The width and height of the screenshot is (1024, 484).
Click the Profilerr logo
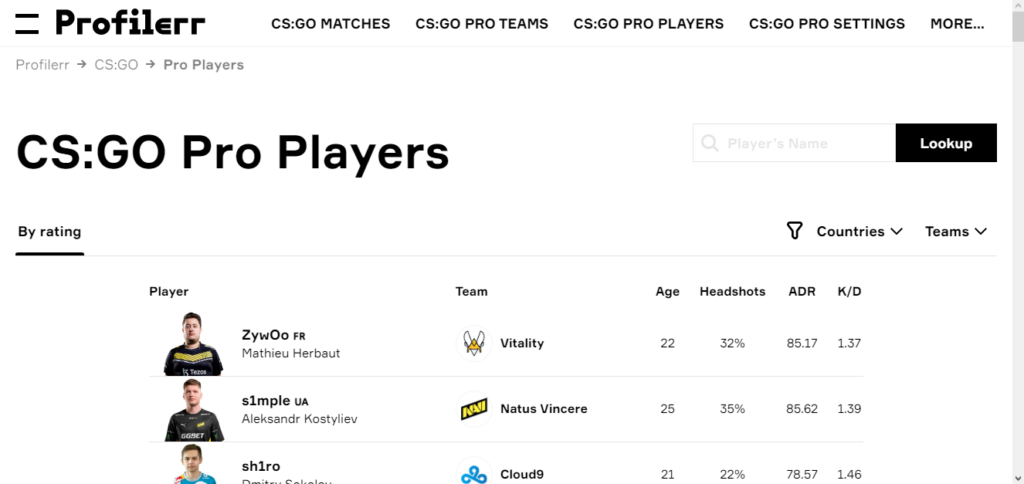coord(130,23)
